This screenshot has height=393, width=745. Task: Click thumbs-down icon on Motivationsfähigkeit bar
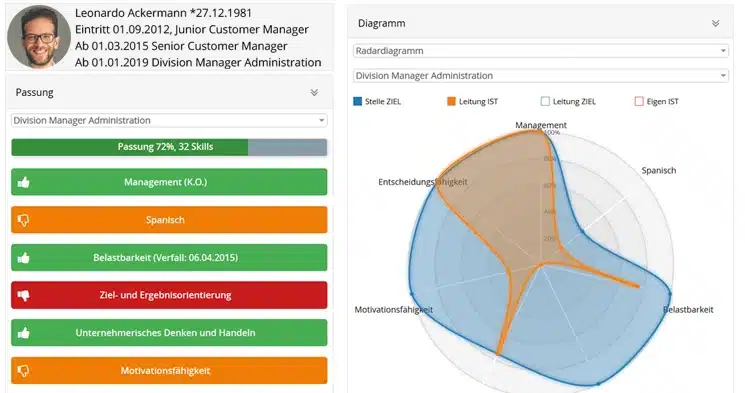(x=23, y=371)
